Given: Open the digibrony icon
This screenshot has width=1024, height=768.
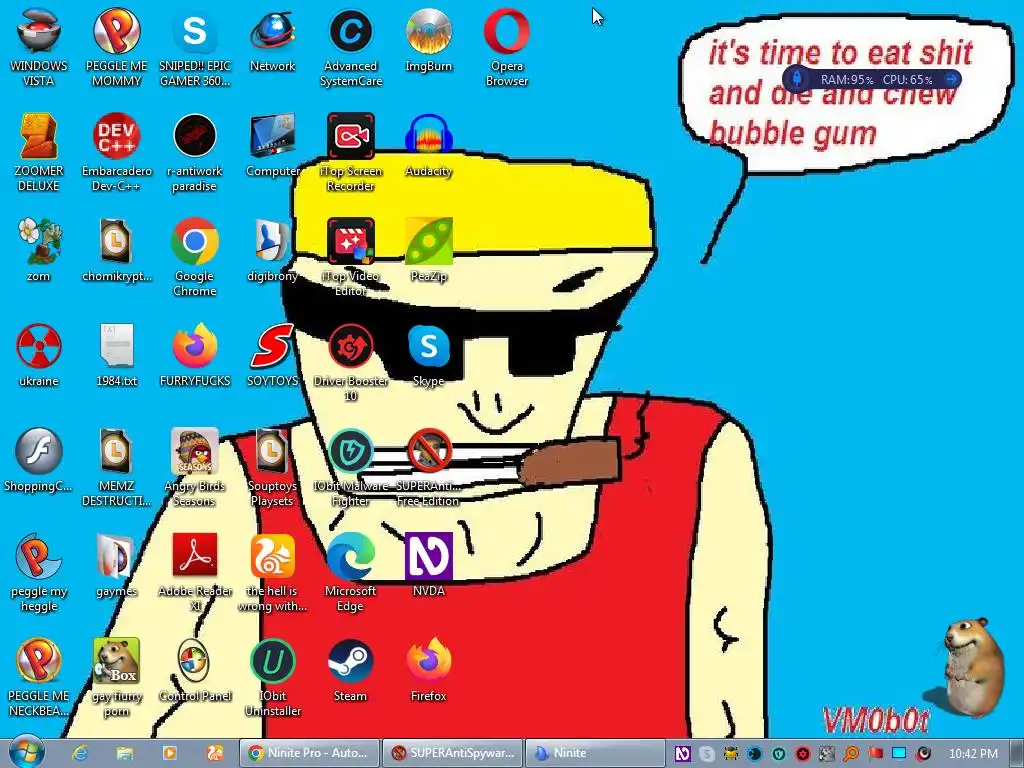Looking at the screenshot, I should [272, 250].
